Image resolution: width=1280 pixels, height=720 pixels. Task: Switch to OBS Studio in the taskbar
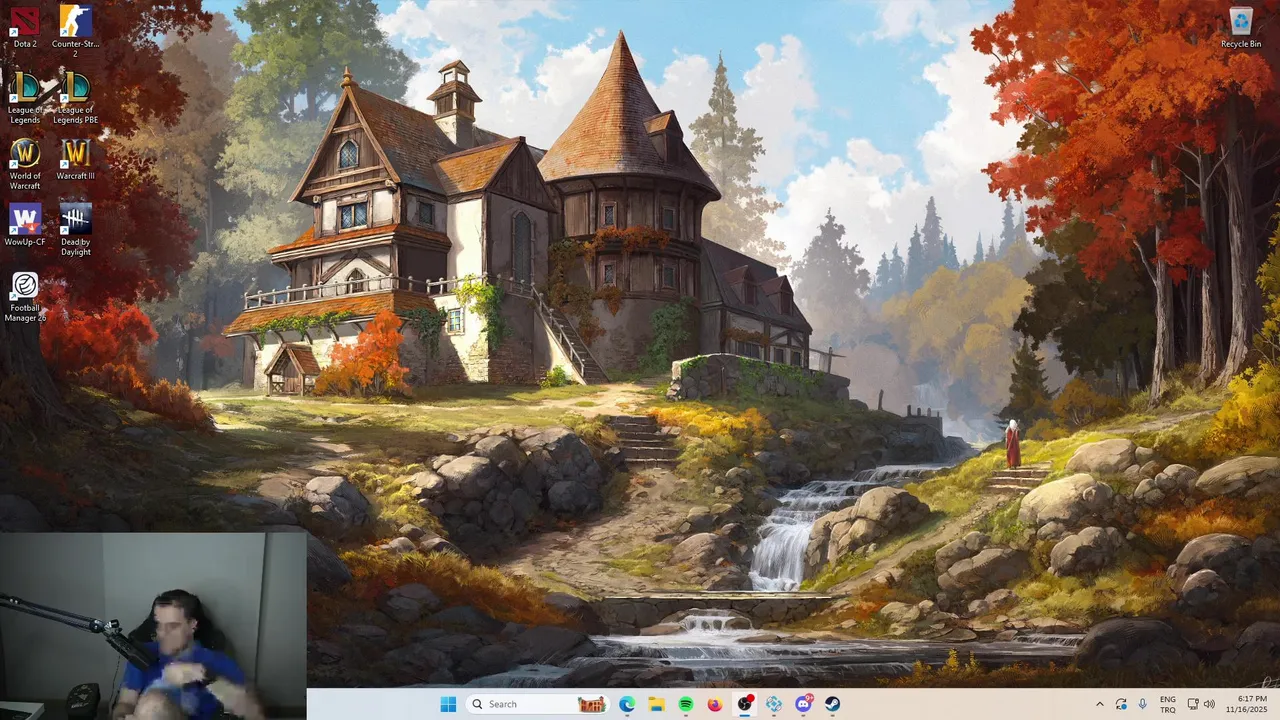pos(745,704)
